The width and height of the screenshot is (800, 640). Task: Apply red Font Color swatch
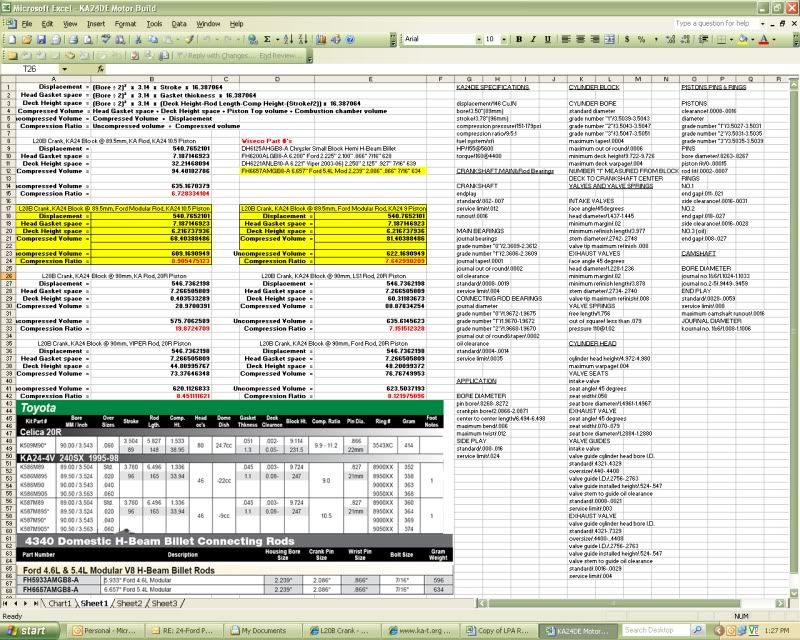764,39
